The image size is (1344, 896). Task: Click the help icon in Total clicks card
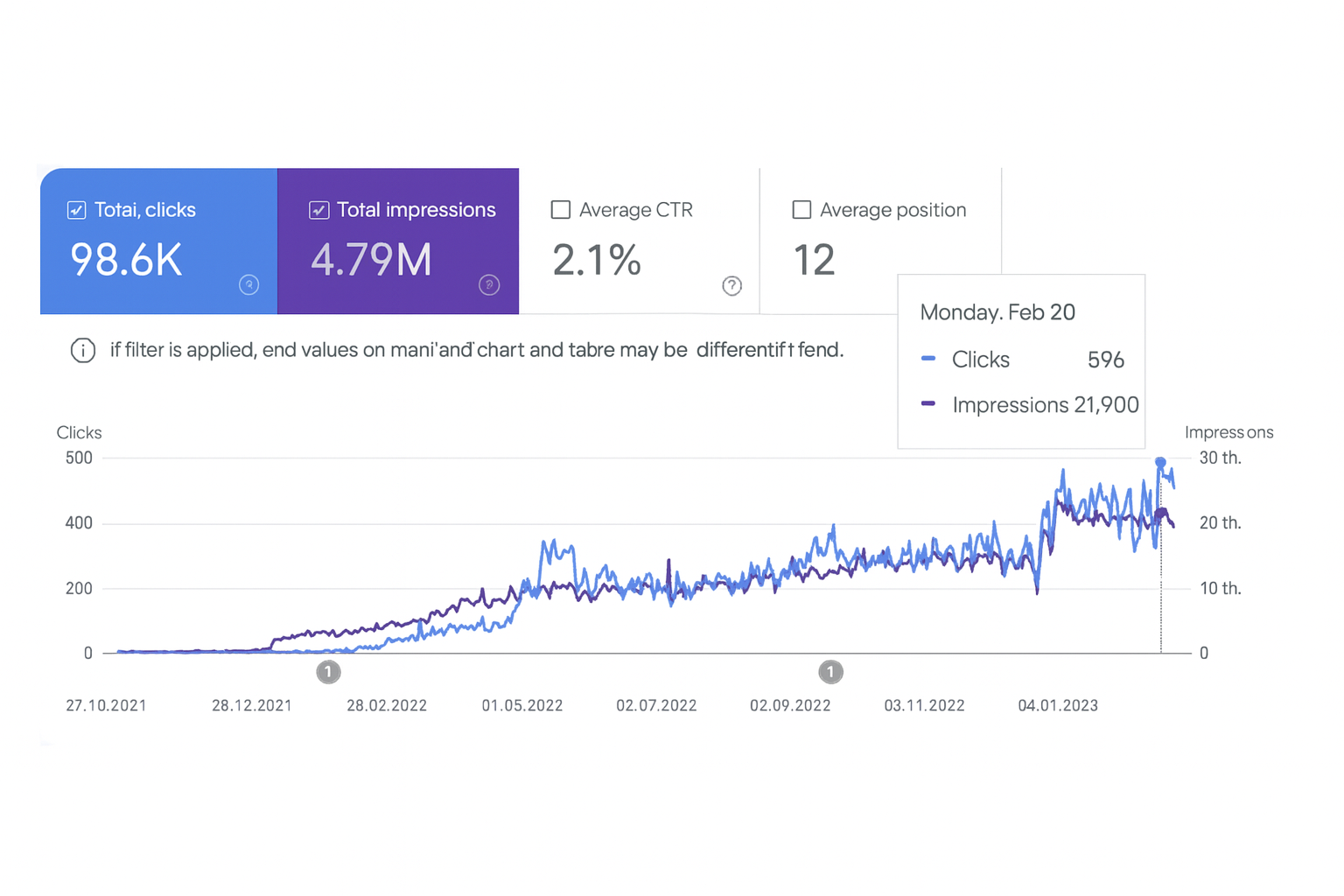249,284
